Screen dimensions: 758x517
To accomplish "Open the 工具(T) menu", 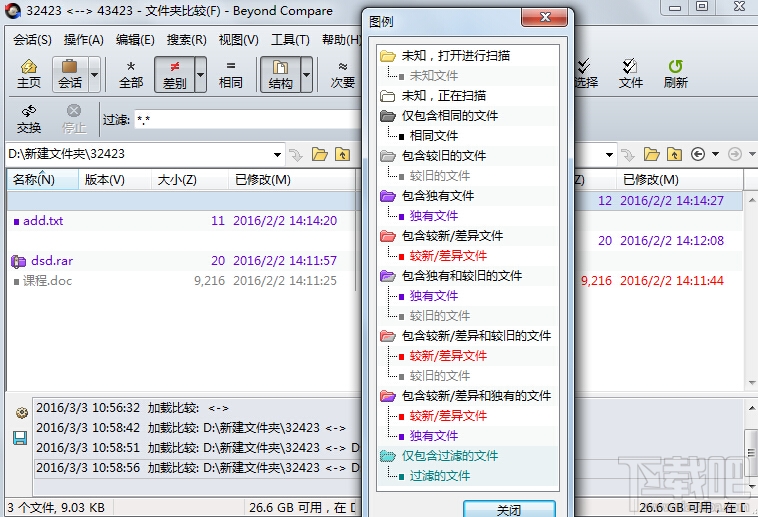I will click(290, 40).
